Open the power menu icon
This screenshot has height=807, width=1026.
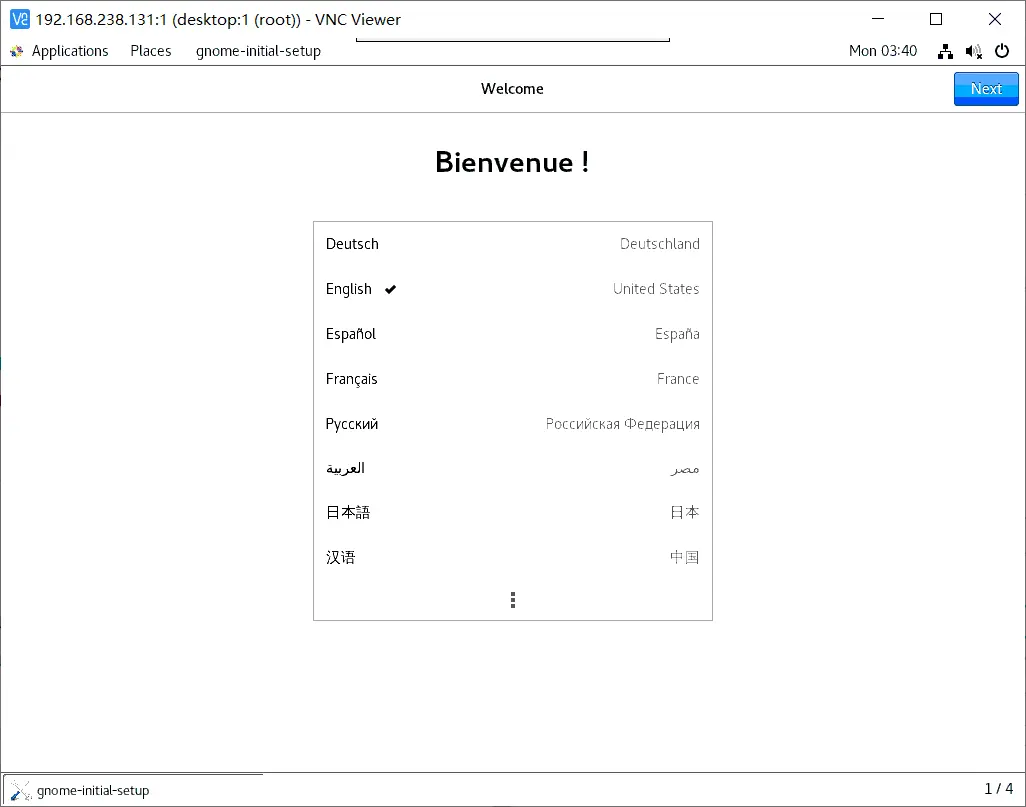click(x=1002, y=51)
